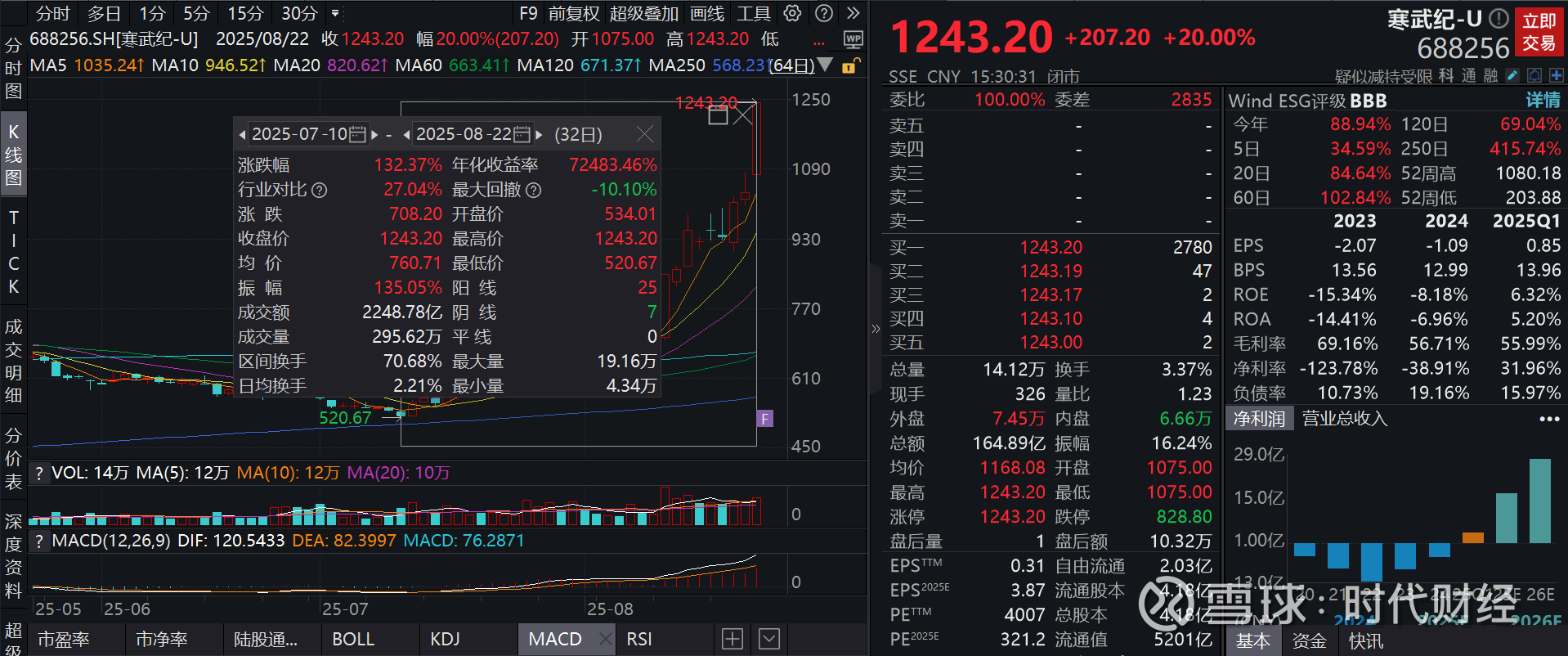Close MACD indicator tab X
The height and width of the screenshot is (656, 1568).
point(605,639)
